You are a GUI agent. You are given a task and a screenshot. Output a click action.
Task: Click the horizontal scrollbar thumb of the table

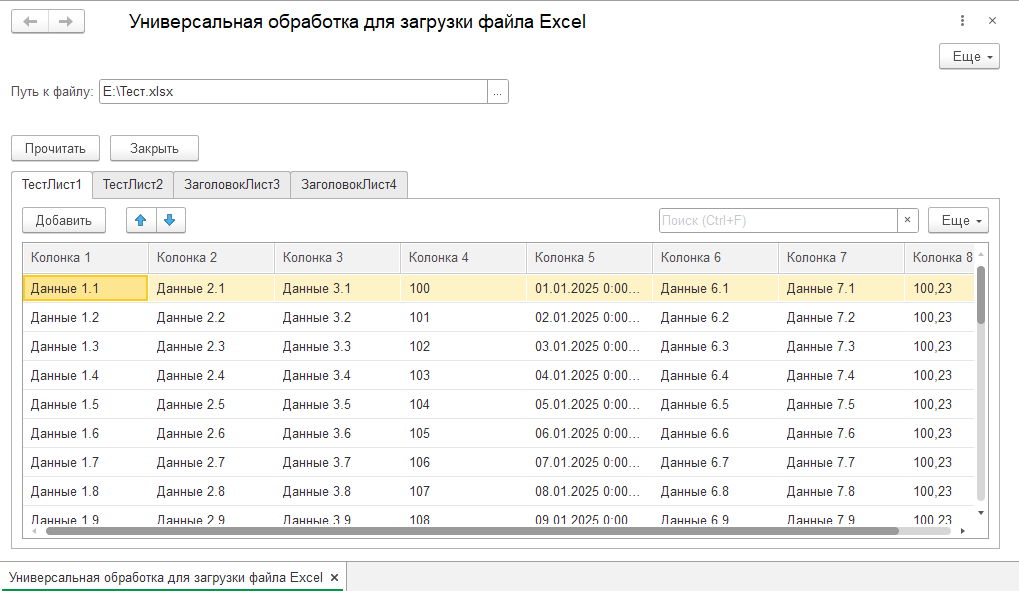(472, 531)
